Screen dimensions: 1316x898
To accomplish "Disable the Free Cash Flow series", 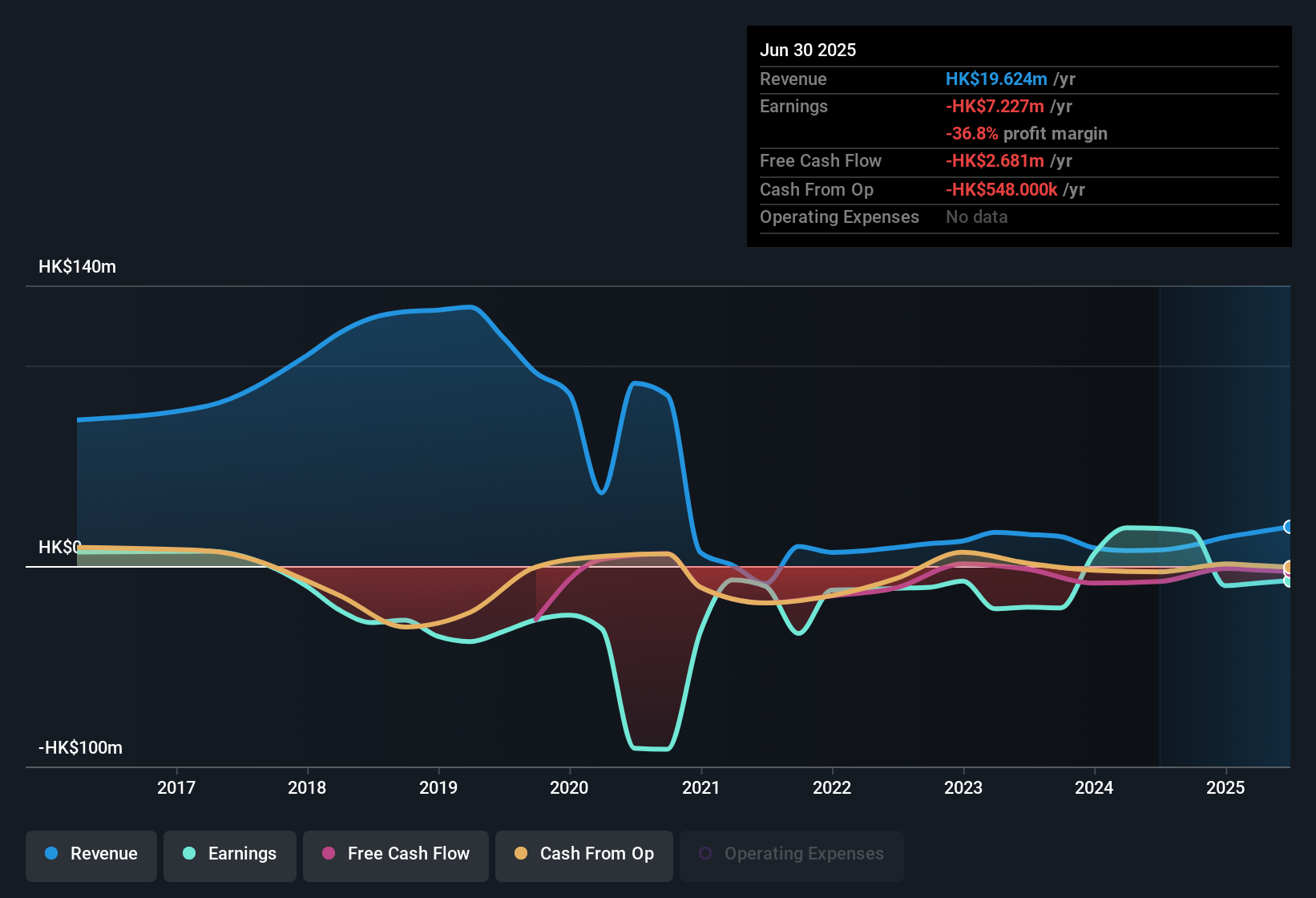I will point(395,854).
